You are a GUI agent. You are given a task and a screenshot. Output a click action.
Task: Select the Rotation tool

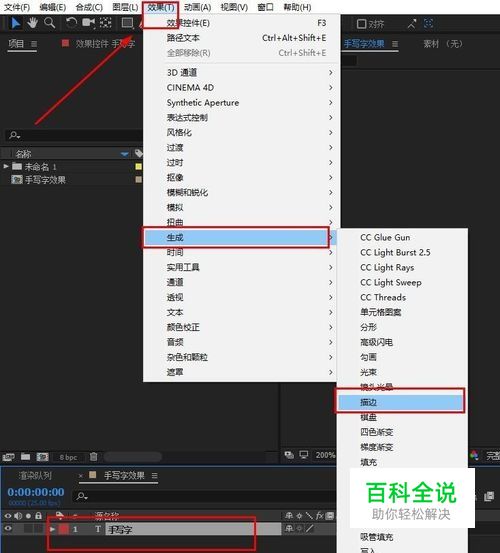pyautogui.click(x=72, y=23)
